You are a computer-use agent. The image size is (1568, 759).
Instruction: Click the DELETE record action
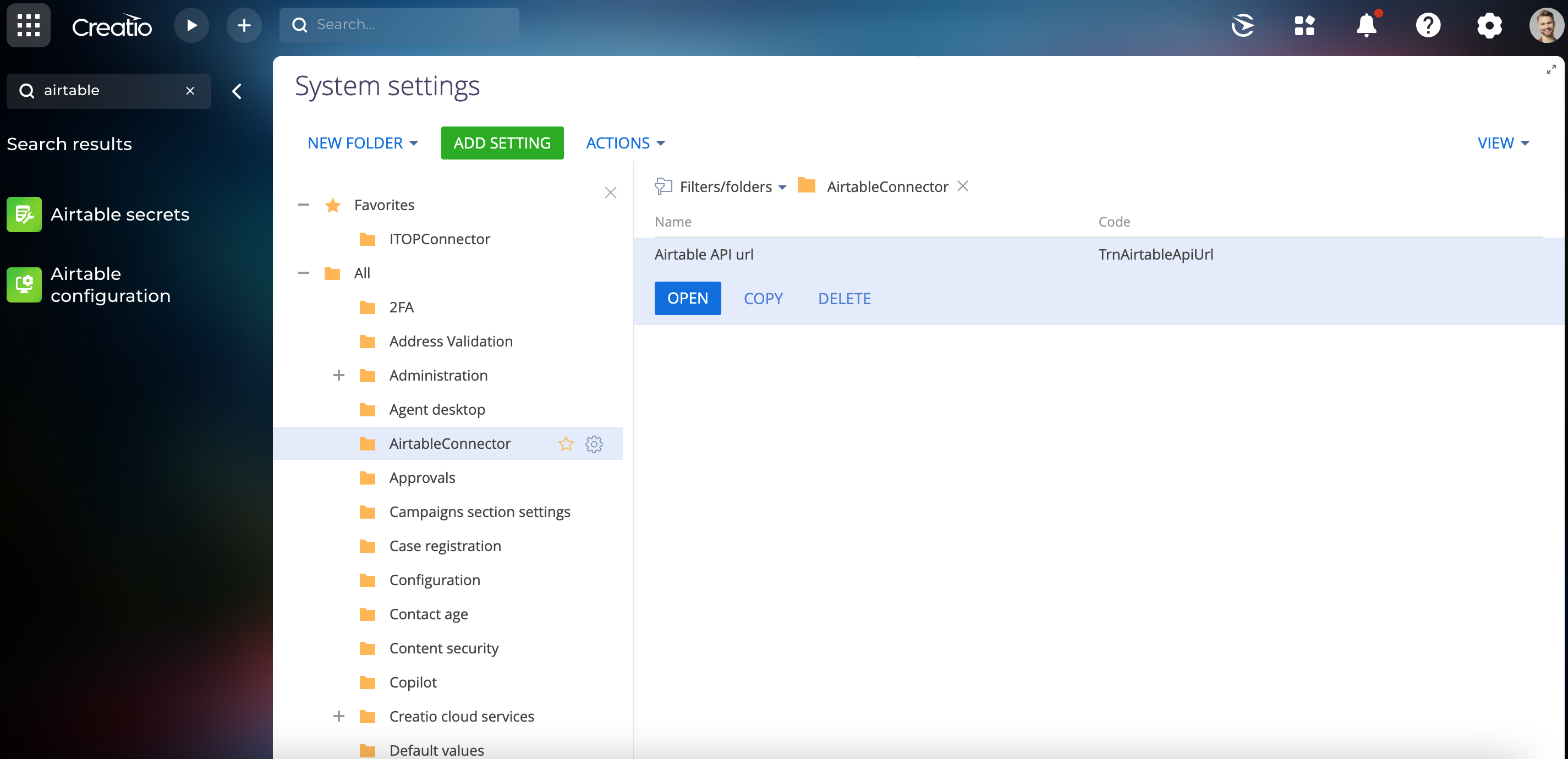[845, 298]
